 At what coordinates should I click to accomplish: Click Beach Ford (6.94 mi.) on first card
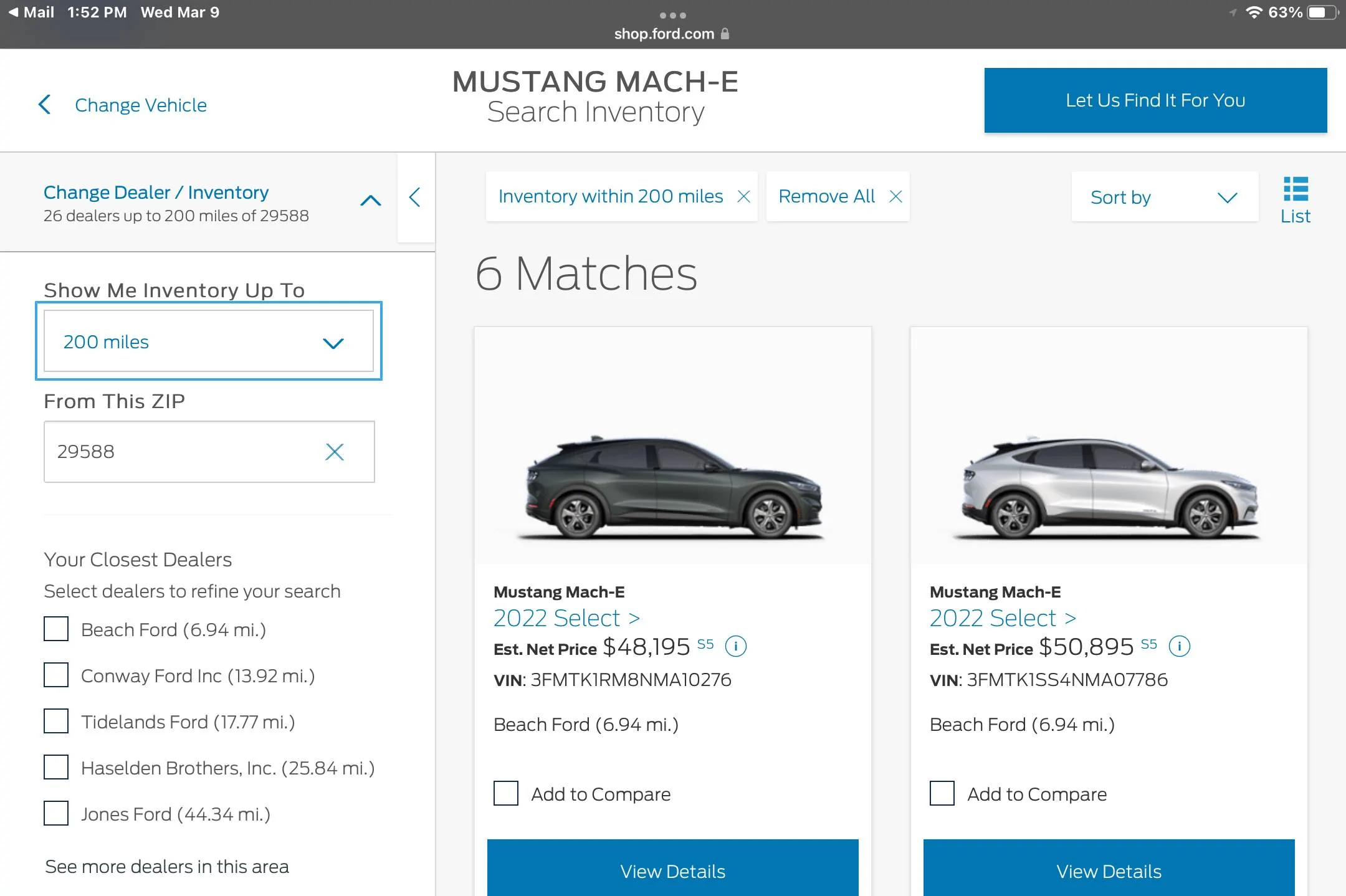coord(586,725)
